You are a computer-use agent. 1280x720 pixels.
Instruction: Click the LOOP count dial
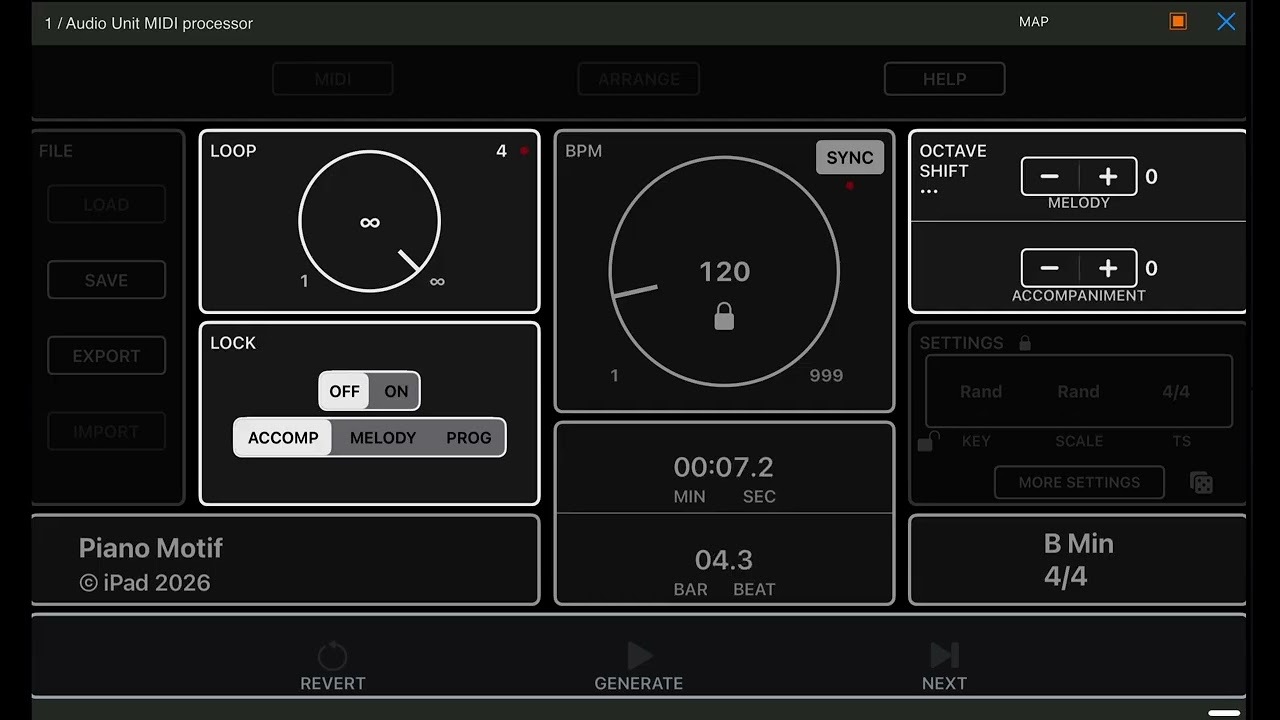(x=369, y=222)
